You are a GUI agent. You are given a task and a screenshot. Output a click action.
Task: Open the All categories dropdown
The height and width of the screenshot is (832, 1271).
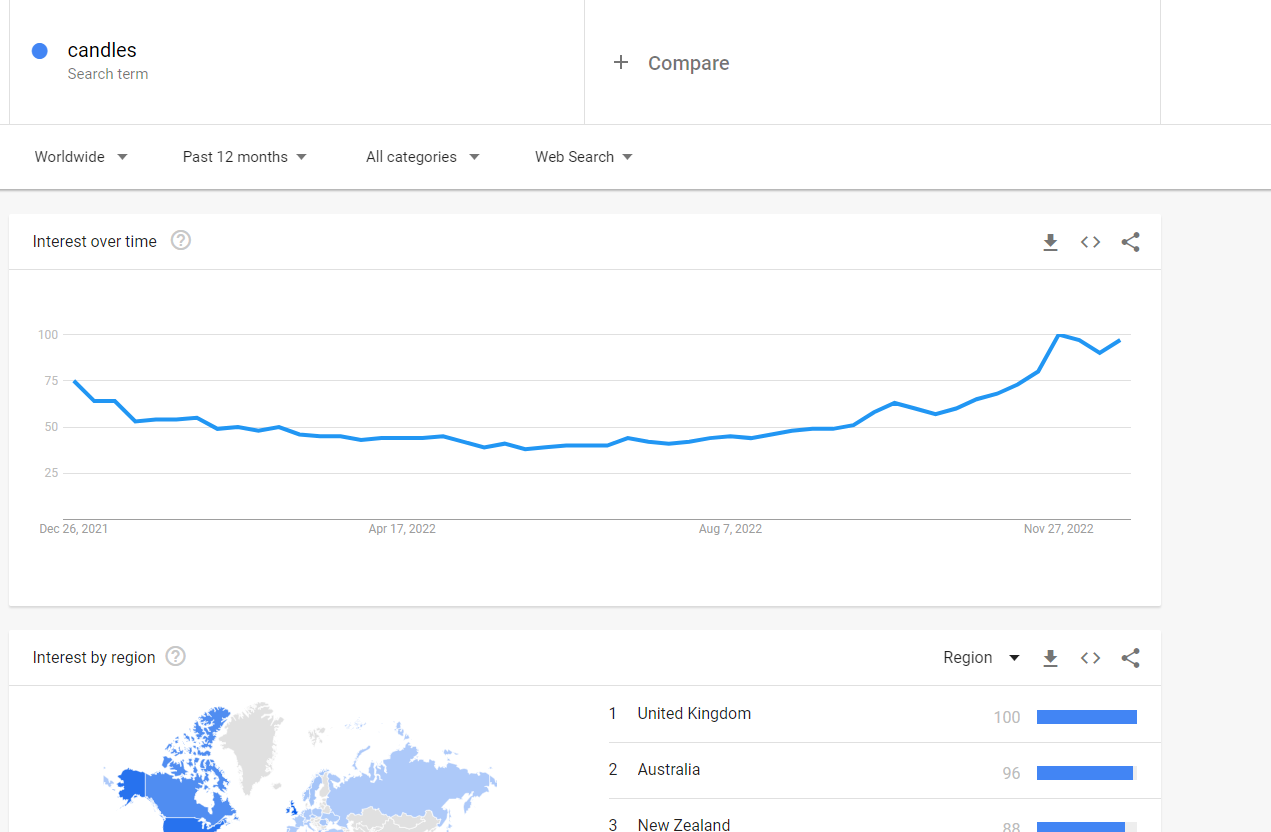422,157
